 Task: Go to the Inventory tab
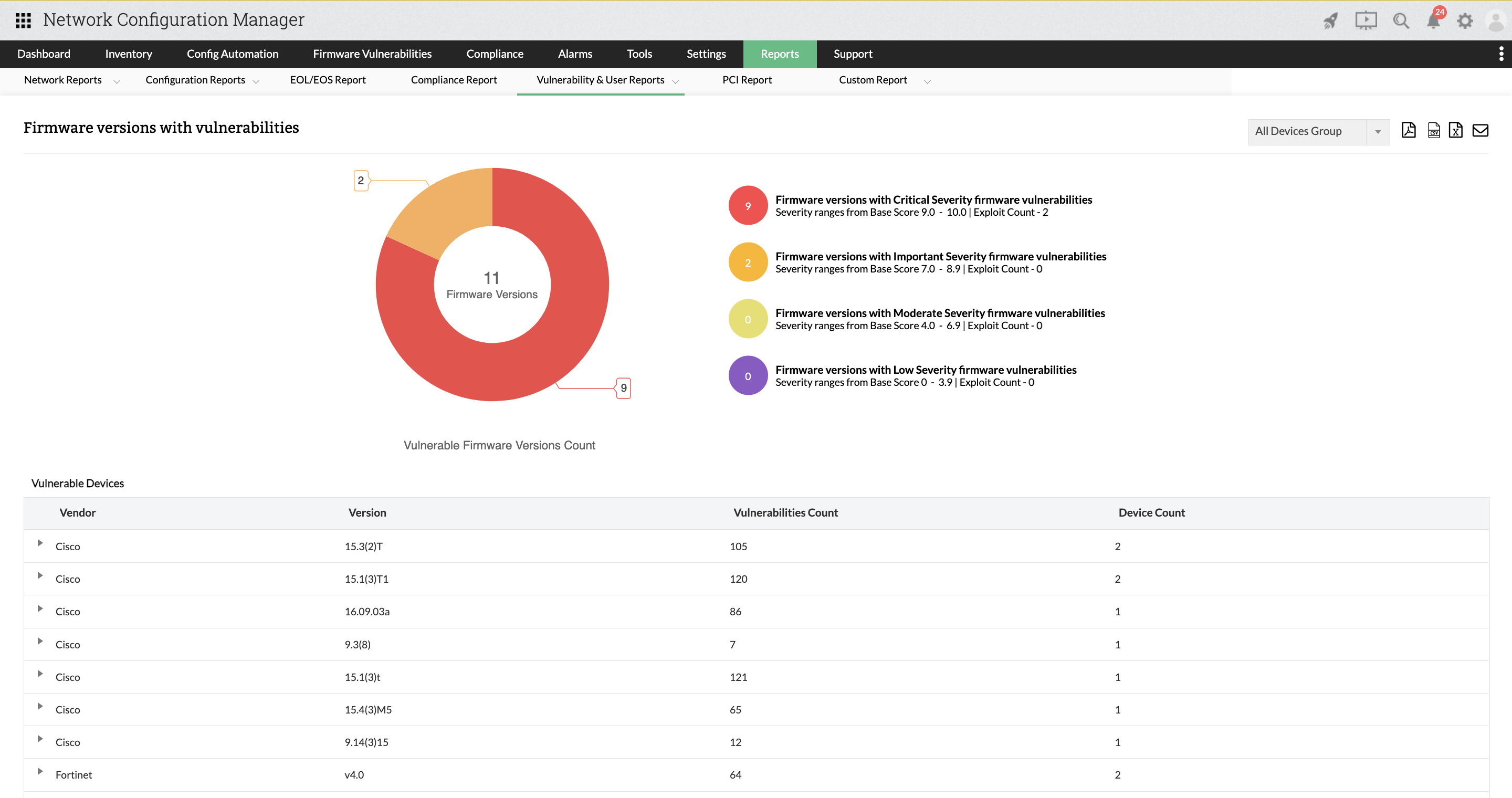pyautogui.click(x=129, y=54)
